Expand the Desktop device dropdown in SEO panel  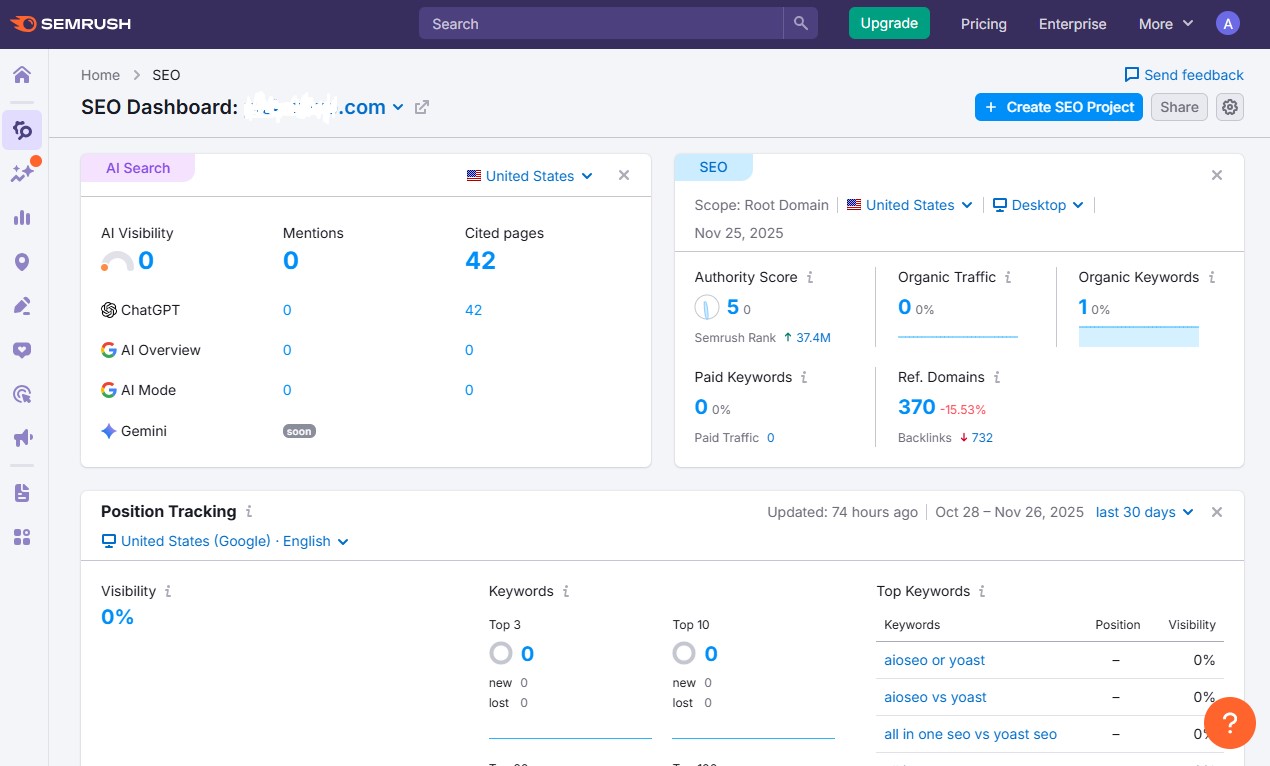pyautogui.click(x=1039, y=205)
